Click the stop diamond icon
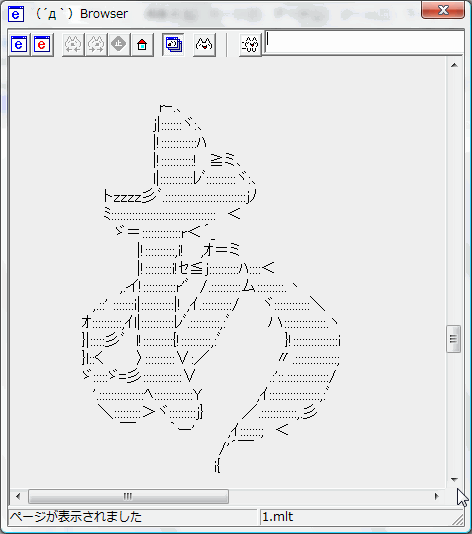Image resolution: width=472 pixels, height=534 pixels. [x=119, y=44]
